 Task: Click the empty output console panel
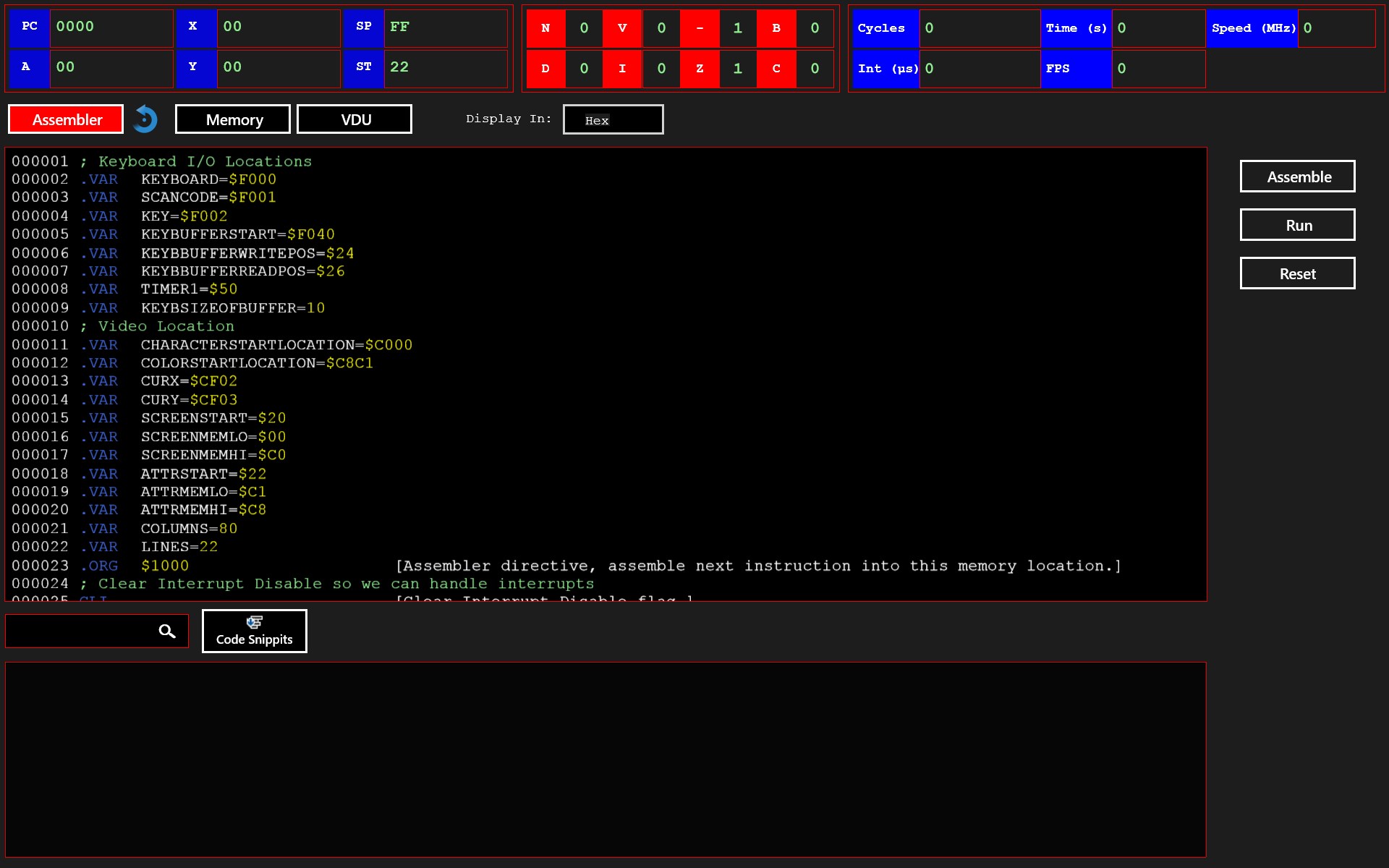606,759
